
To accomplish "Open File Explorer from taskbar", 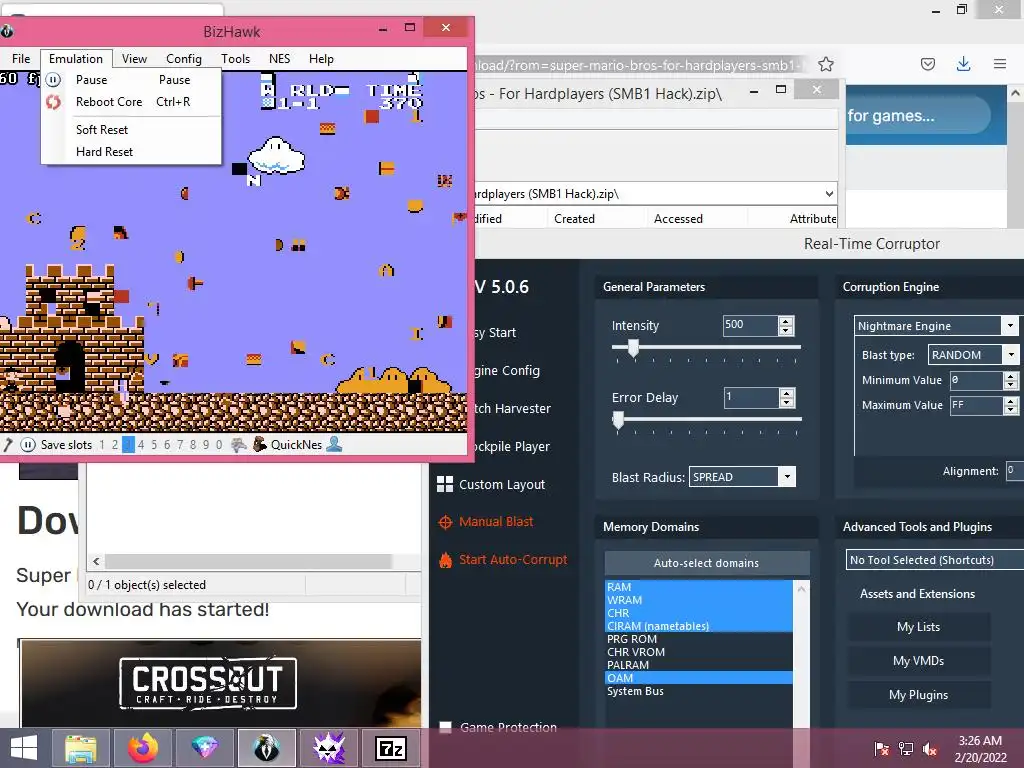I will [x=80, y=748].
